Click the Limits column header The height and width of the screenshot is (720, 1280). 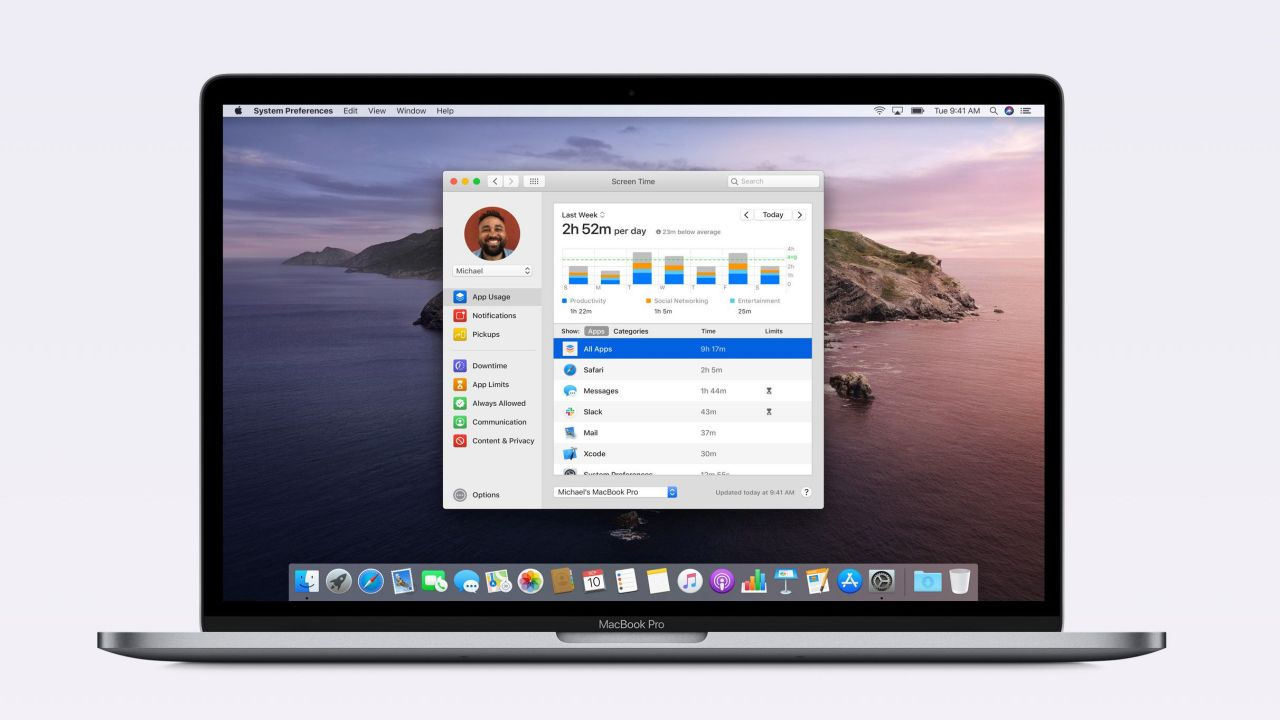pyautogui.click(x=774, y=331)
